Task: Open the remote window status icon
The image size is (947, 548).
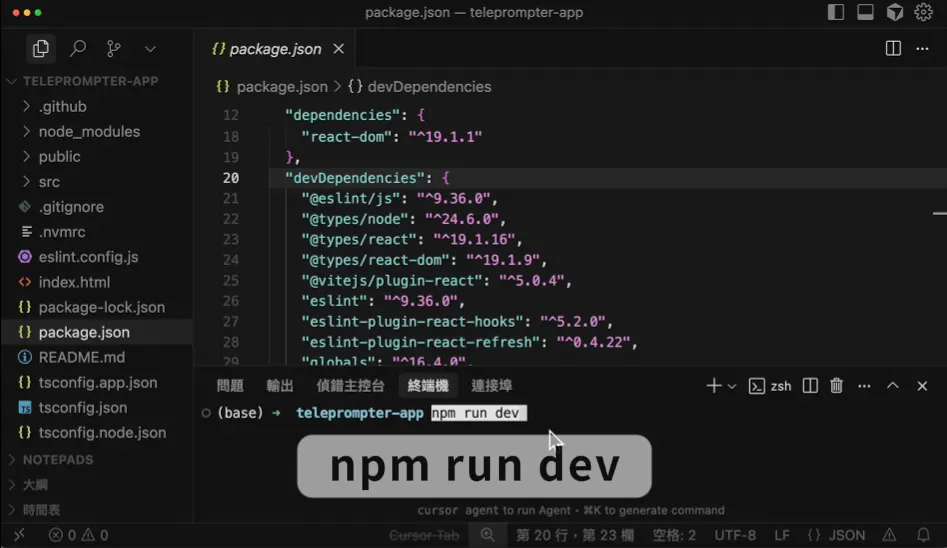Action: [19, 535]
